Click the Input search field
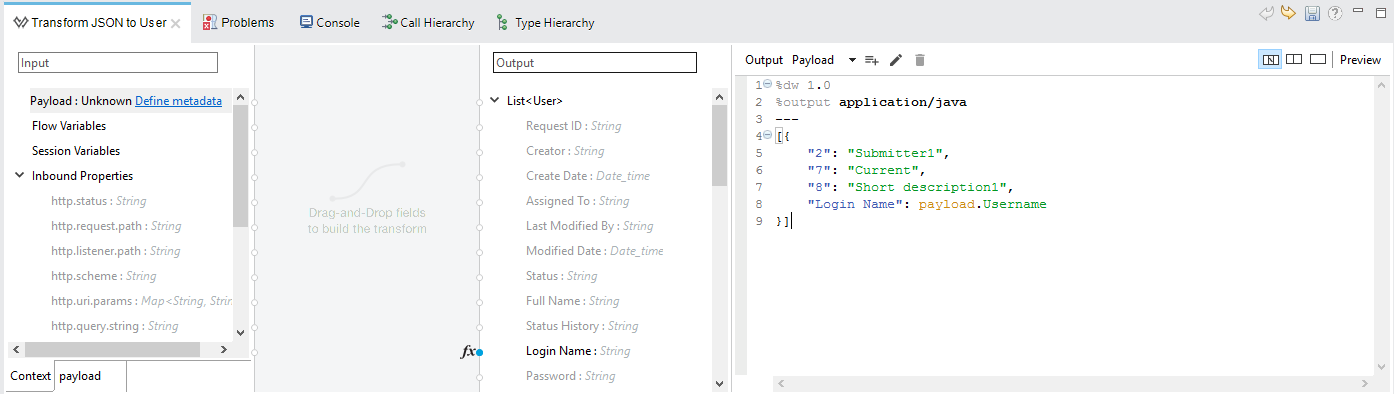This screenshot has width=1394, height=394. (x=118, y=63)
